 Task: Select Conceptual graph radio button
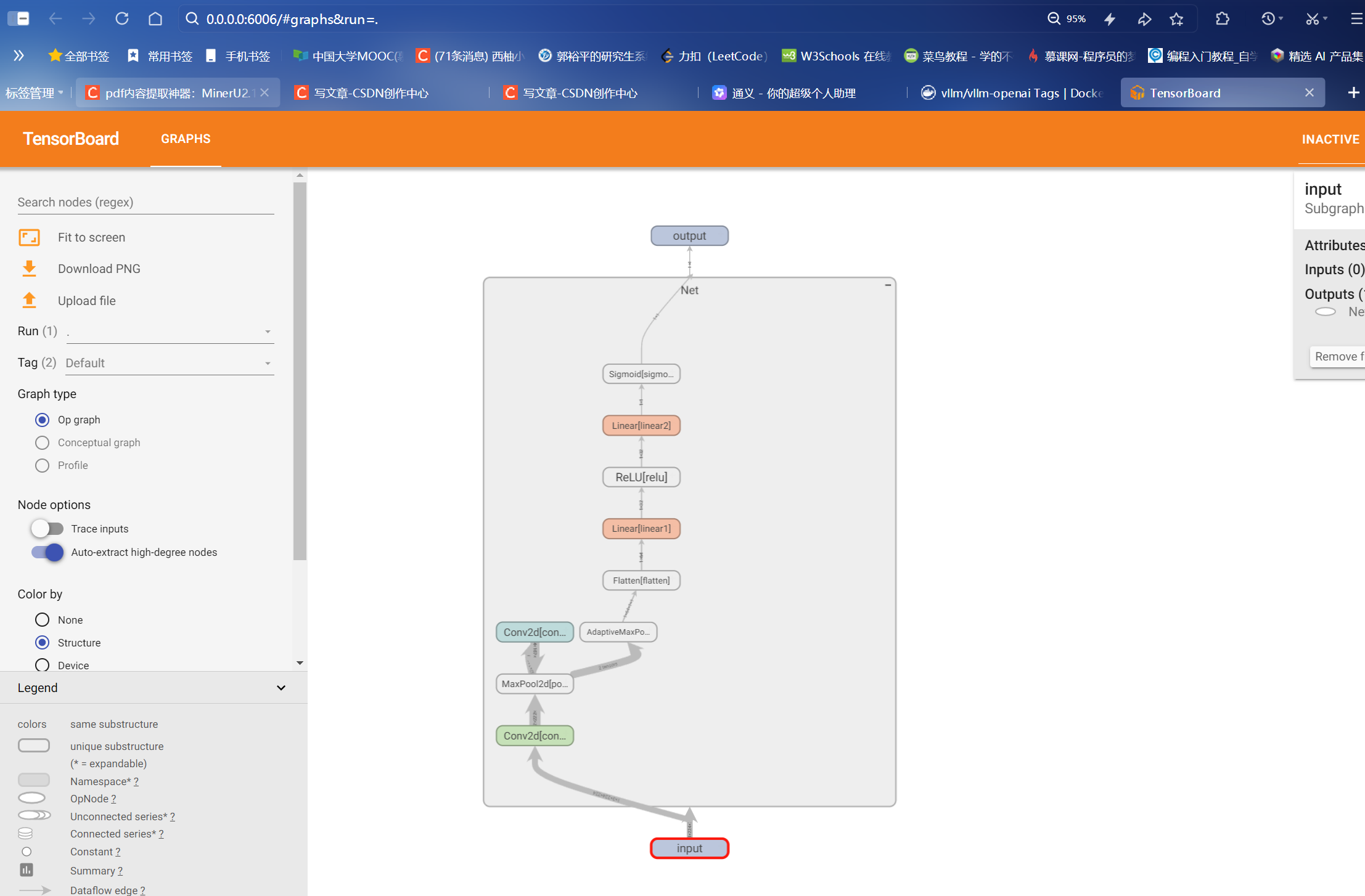[x=42, y=442]
